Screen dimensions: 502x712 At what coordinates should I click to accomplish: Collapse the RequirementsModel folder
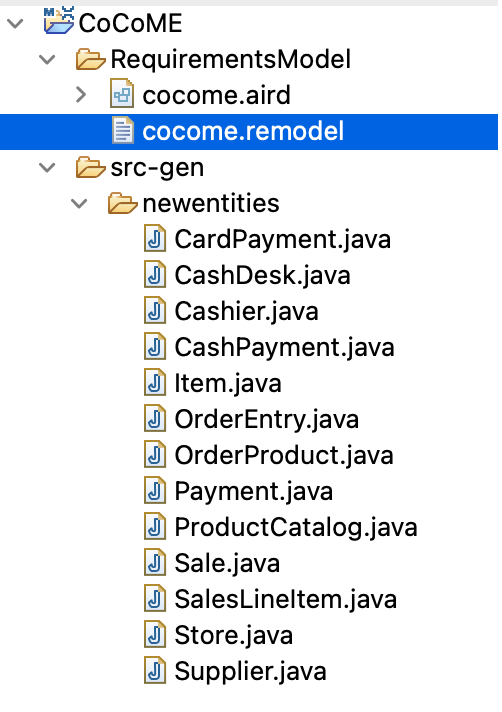point(47,59)
